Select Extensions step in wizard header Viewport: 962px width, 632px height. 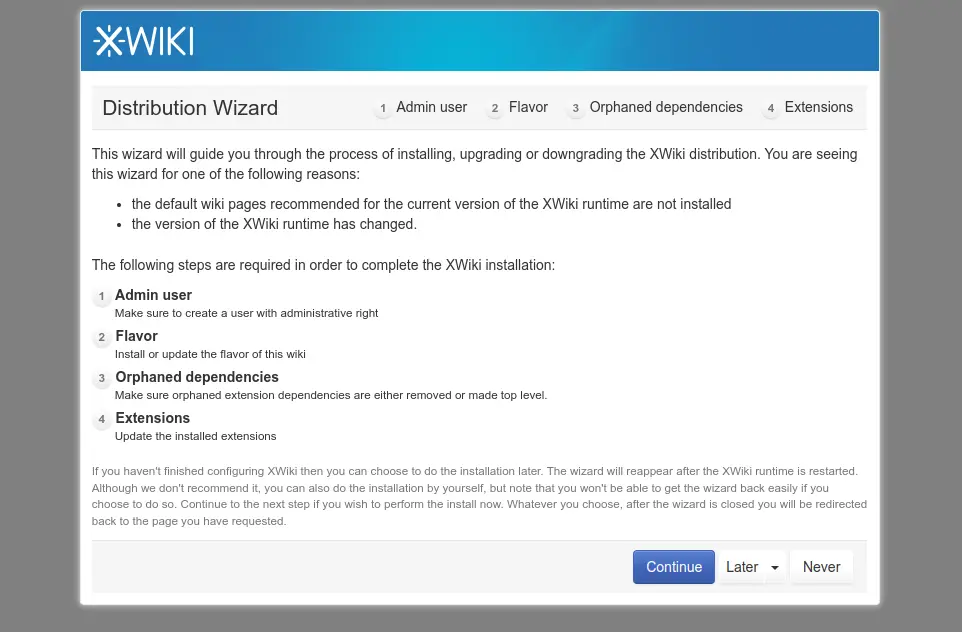coord(818,107)
